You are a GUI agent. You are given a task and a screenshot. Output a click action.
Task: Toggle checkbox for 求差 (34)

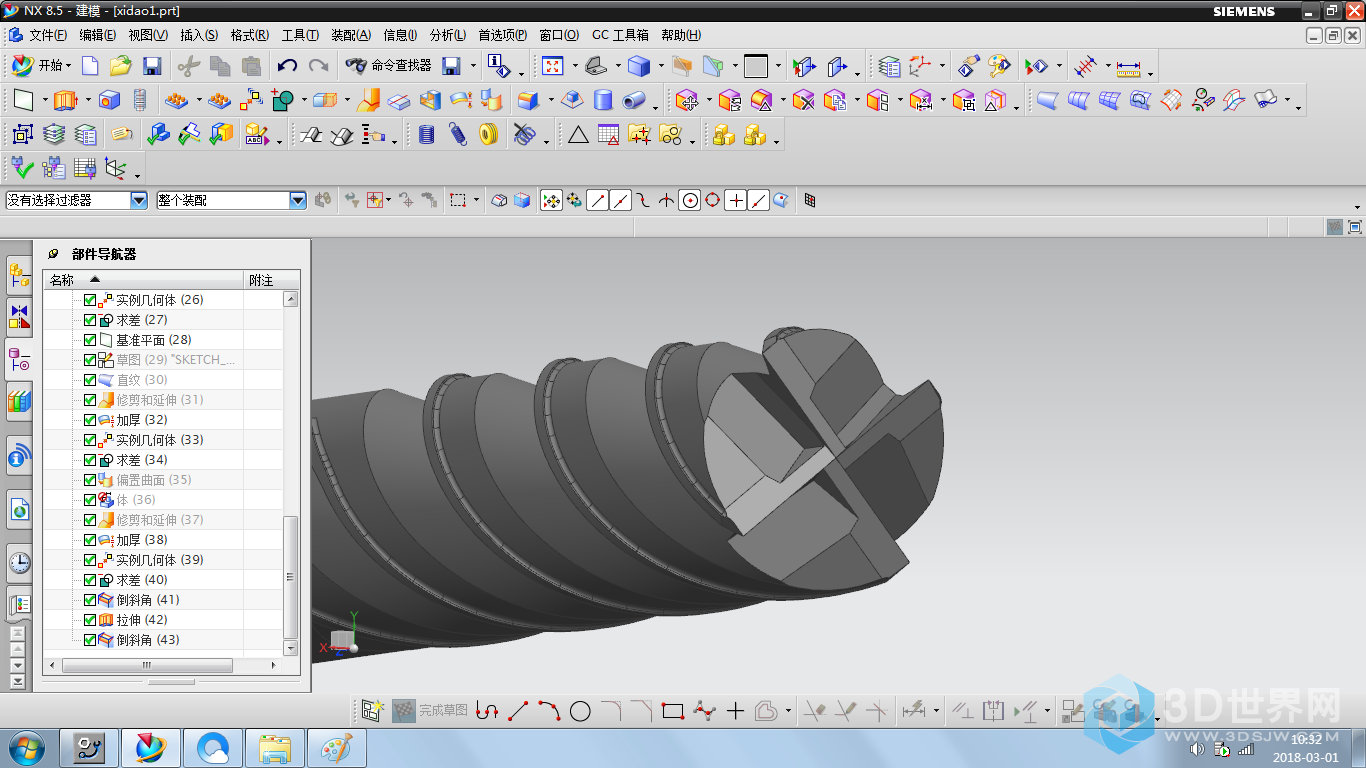tap(90, 460)
